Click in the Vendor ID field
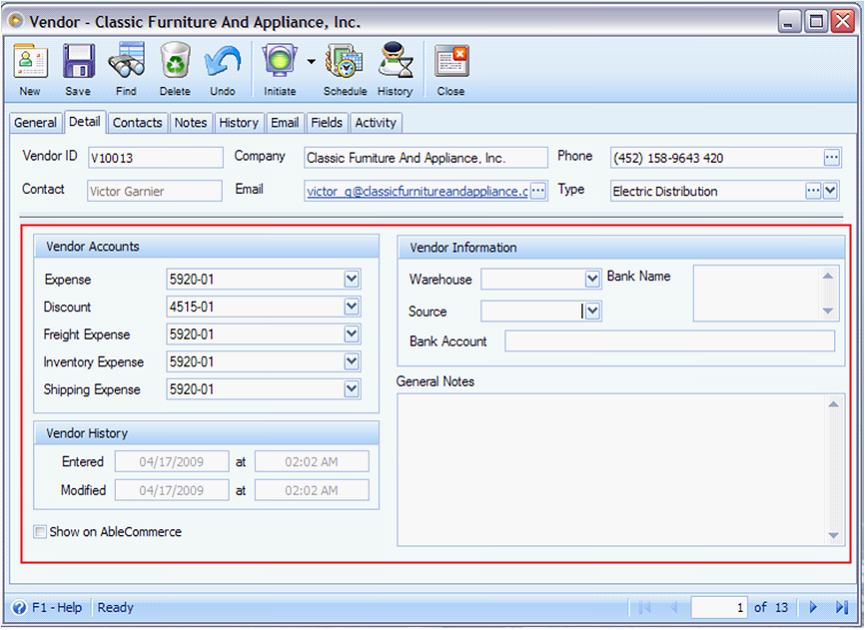The height and width of the screenshot is (630, 865). coord(156,158)
